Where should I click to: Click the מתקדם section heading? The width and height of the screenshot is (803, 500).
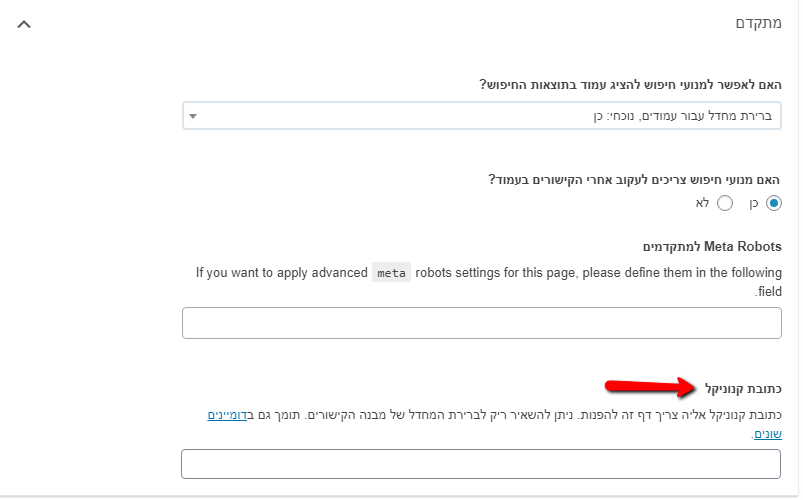(758, 23)
